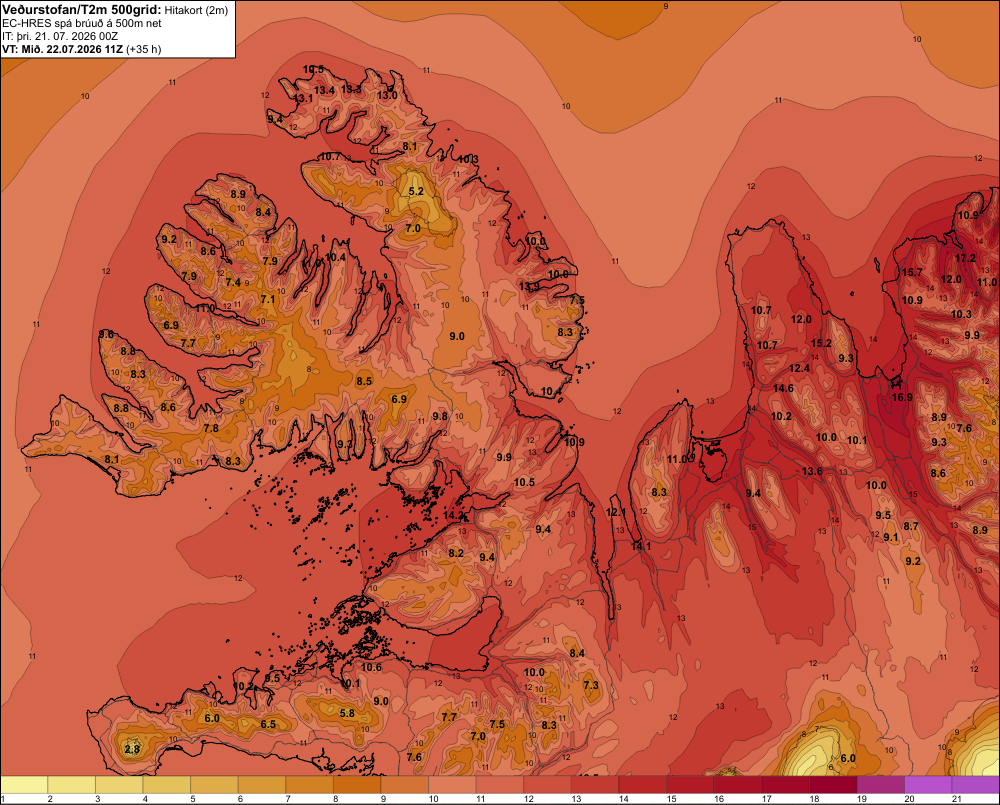
Task: Click the 7.4 temperature value
Action: pos(233,282)
